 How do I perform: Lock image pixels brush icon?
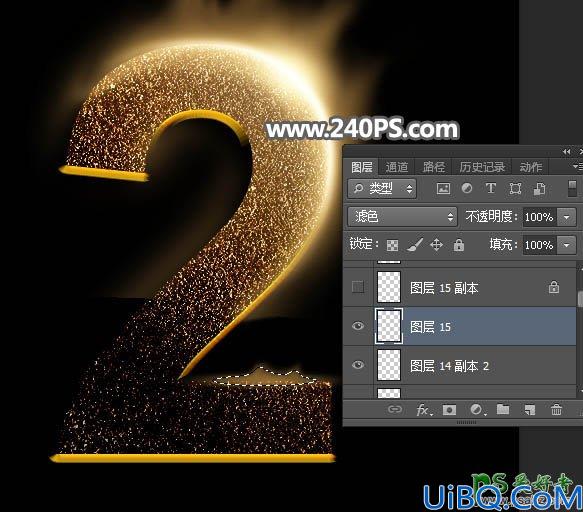pyautogui.click(x=415, y=245)
